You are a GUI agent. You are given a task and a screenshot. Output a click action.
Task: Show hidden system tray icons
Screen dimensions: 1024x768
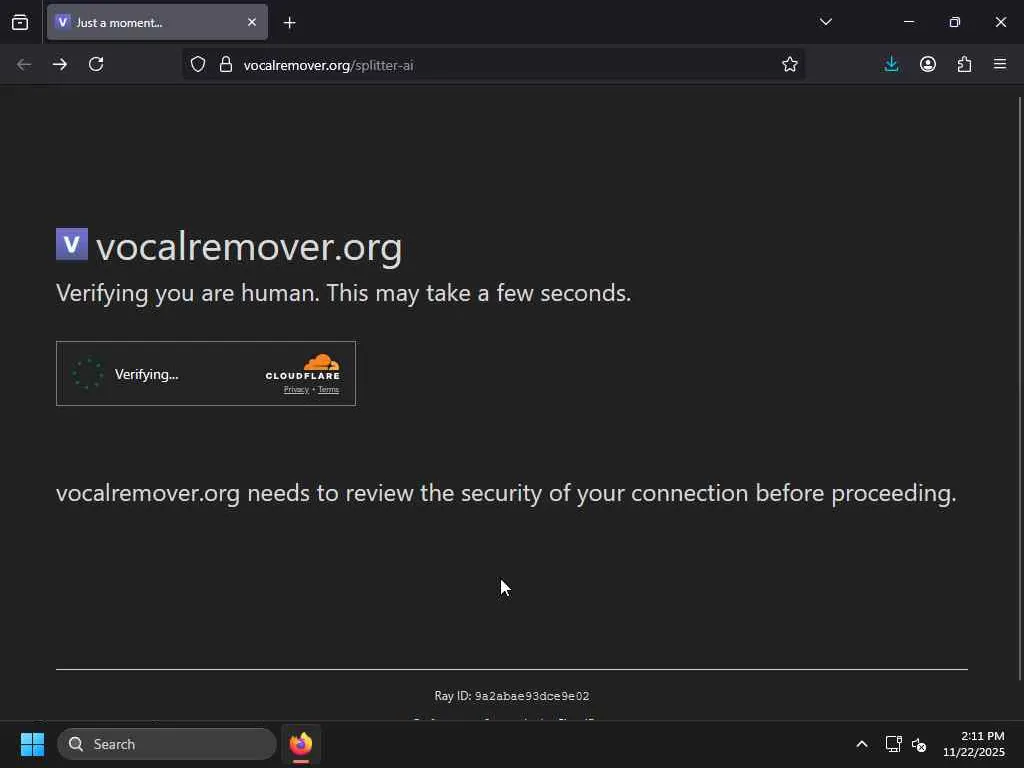pos(862,744)
